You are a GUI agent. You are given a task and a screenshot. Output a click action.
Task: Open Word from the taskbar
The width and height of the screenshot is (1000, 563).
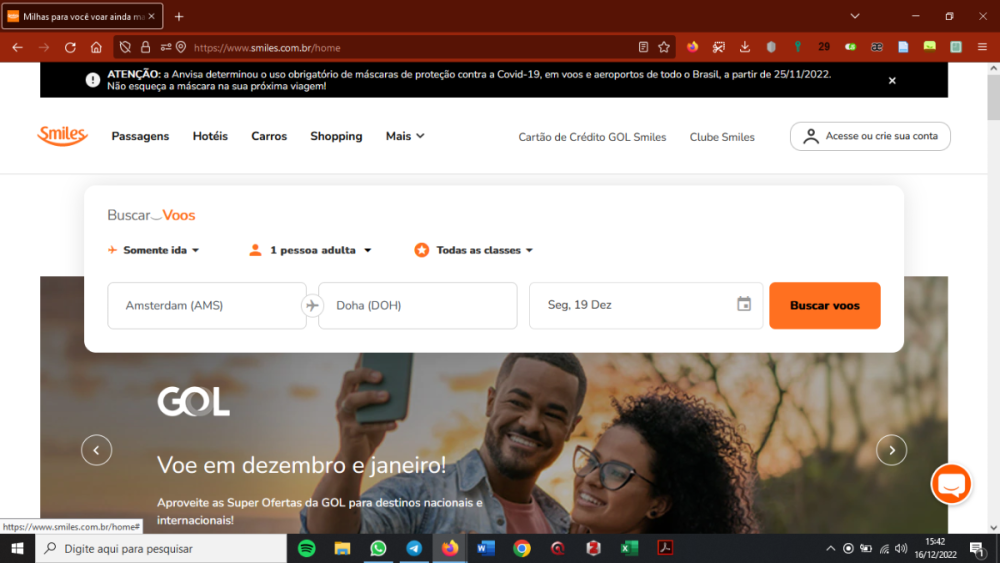pos(486,548)
